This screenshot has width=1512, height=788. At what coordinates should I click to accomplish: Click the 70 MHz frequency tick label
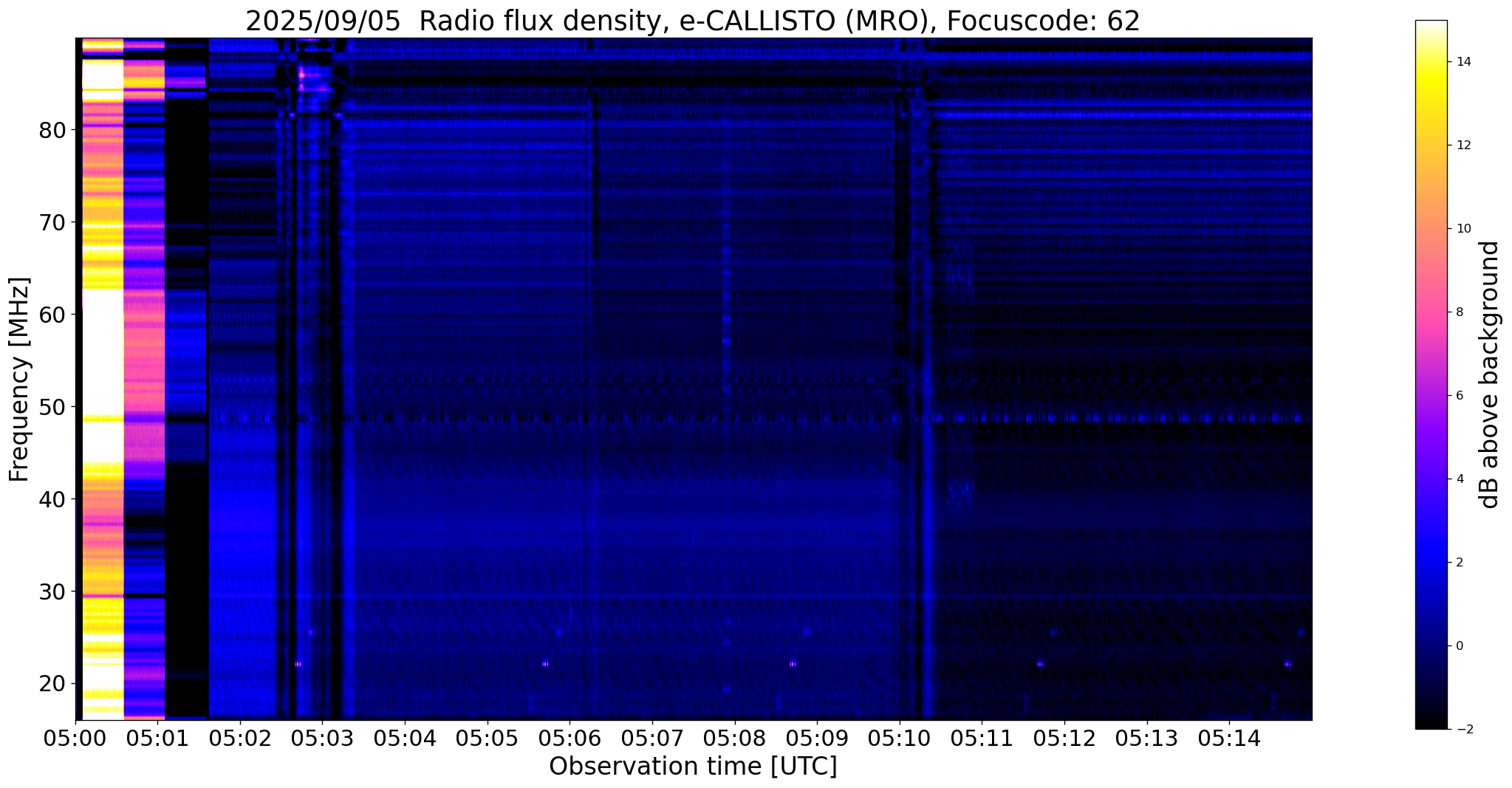[52, 223]
